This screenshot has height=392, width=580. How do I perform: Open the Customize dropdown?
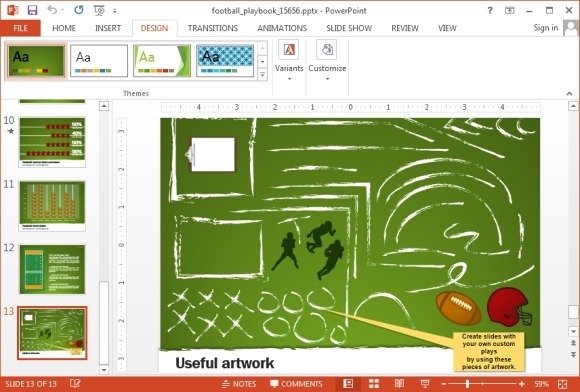tap(327, 61)
